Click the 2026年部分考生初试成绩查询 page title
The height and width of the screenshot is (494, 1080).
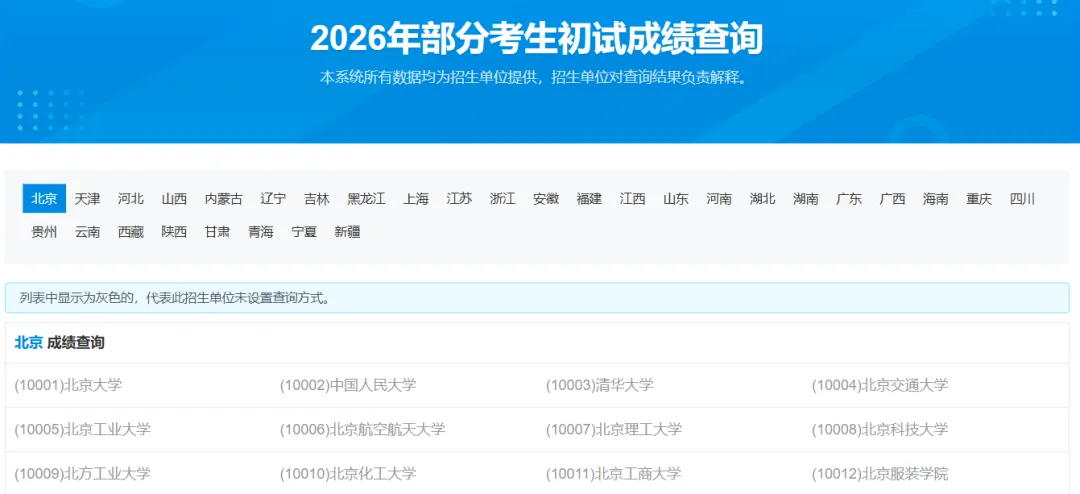pos(537,39)
